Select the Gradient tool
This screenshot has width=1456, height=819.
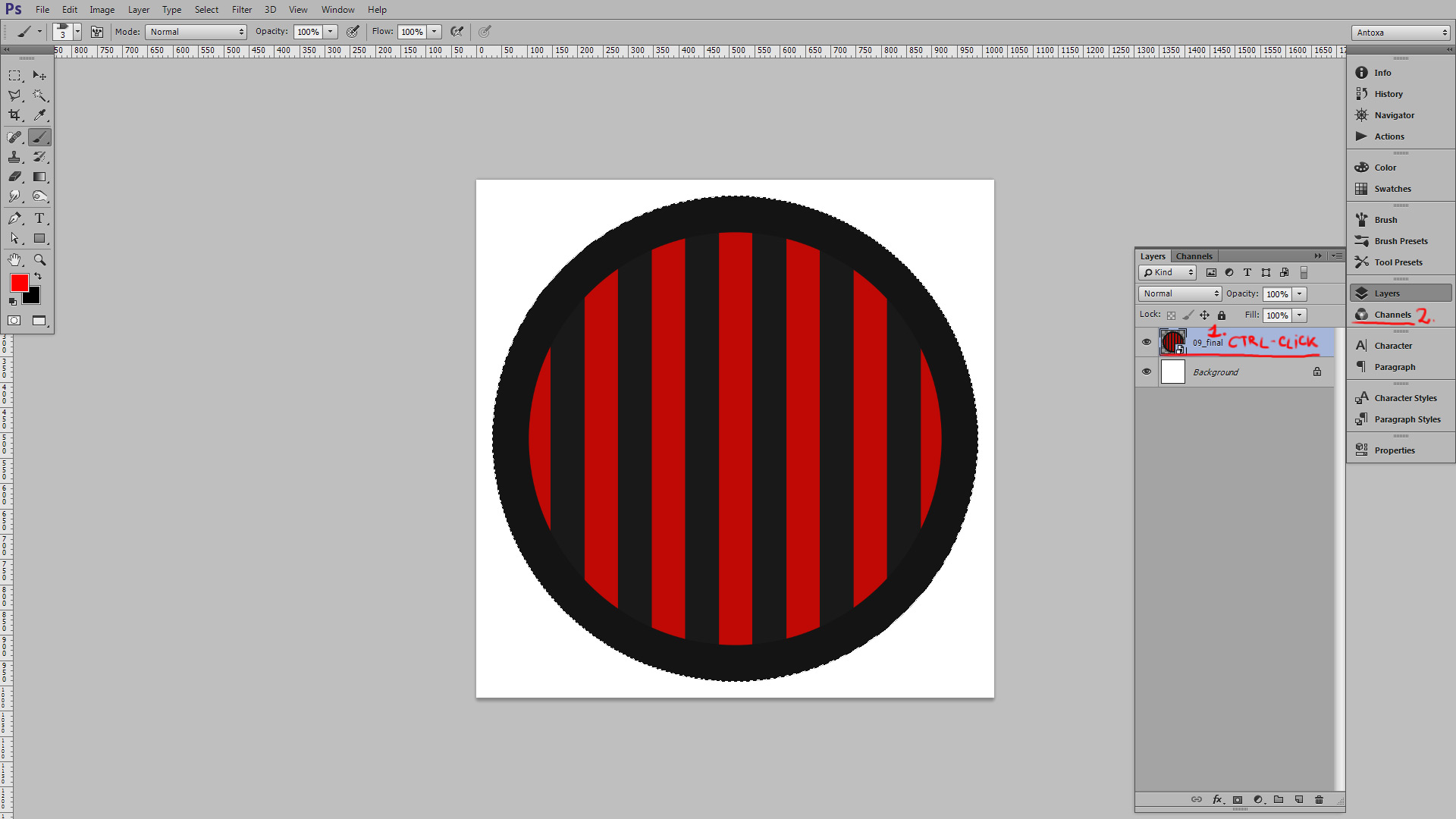(39, 177)
